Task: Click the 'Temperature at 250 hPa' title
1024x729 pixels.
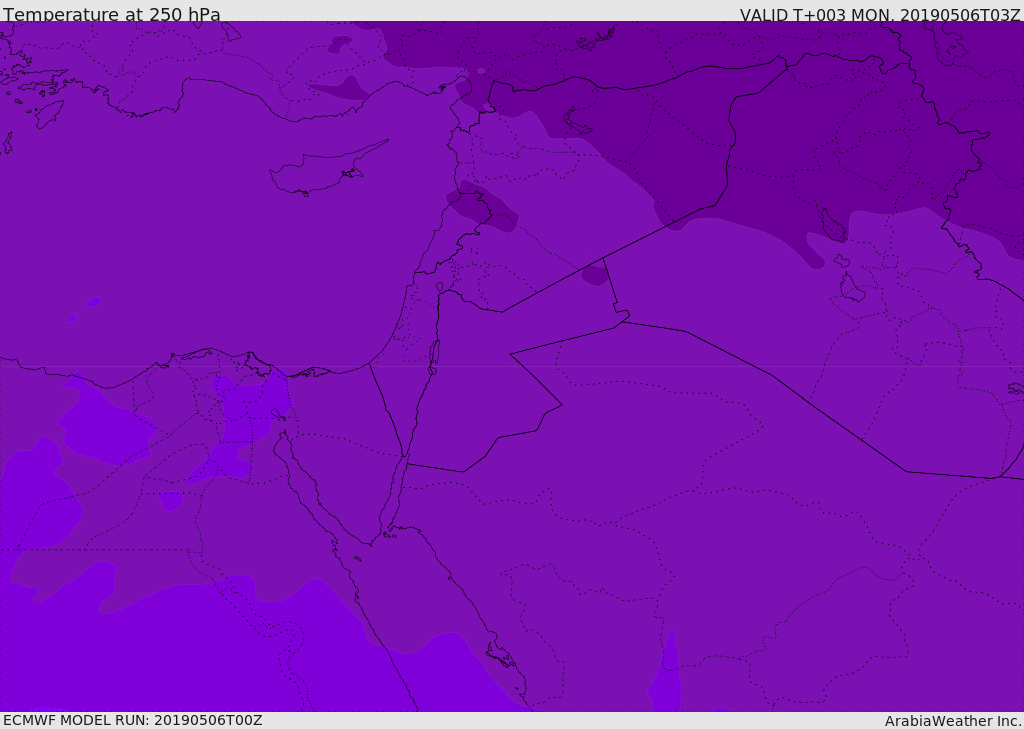Action: click(x=112, y=15)
